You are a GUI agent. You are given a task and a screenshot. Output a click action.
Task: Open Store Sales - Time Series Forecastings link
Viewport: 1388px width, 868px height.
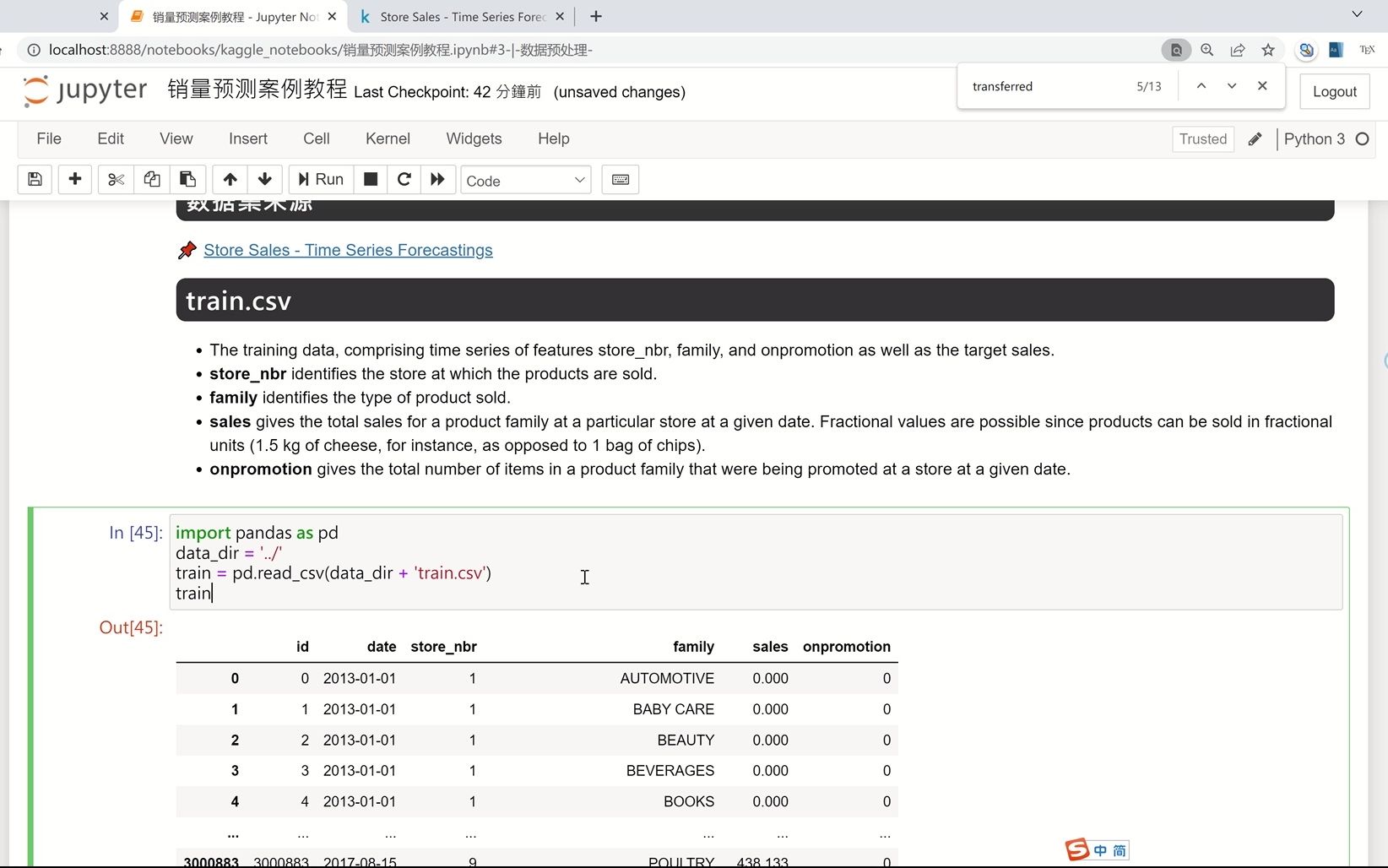pyautogui.click(x=348, y=250)
